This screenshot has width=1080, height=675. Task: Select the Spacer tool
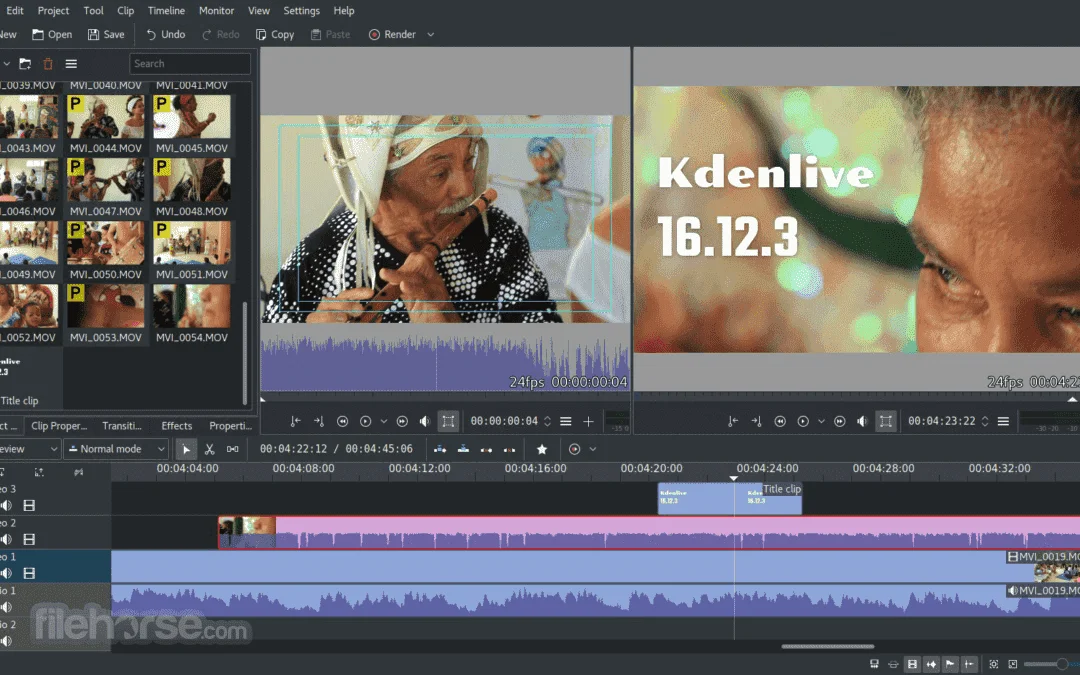[x=233, y=449]
